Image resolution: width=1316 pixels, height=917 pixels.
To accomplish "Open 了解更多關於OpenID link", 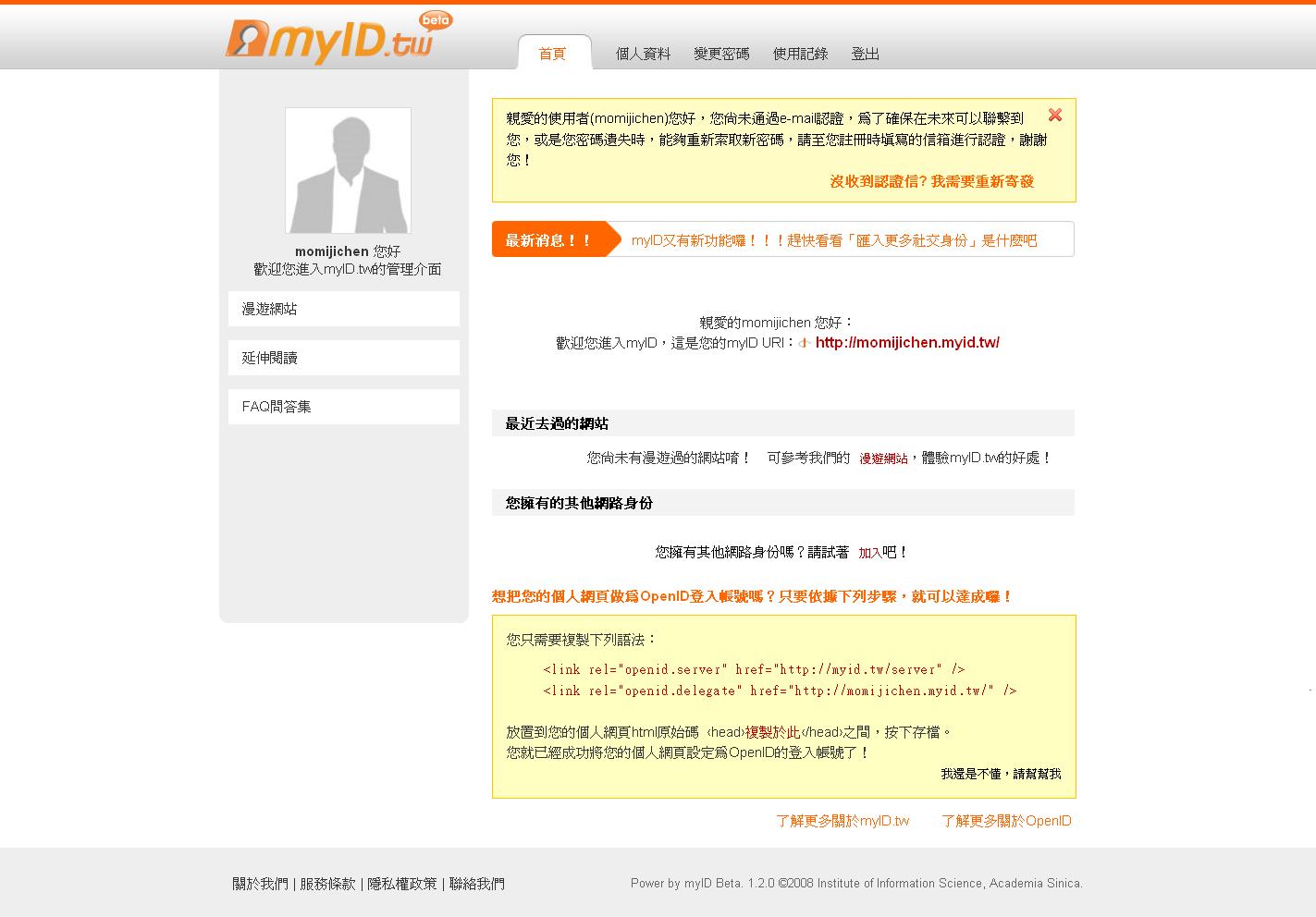I will 1006,821.
